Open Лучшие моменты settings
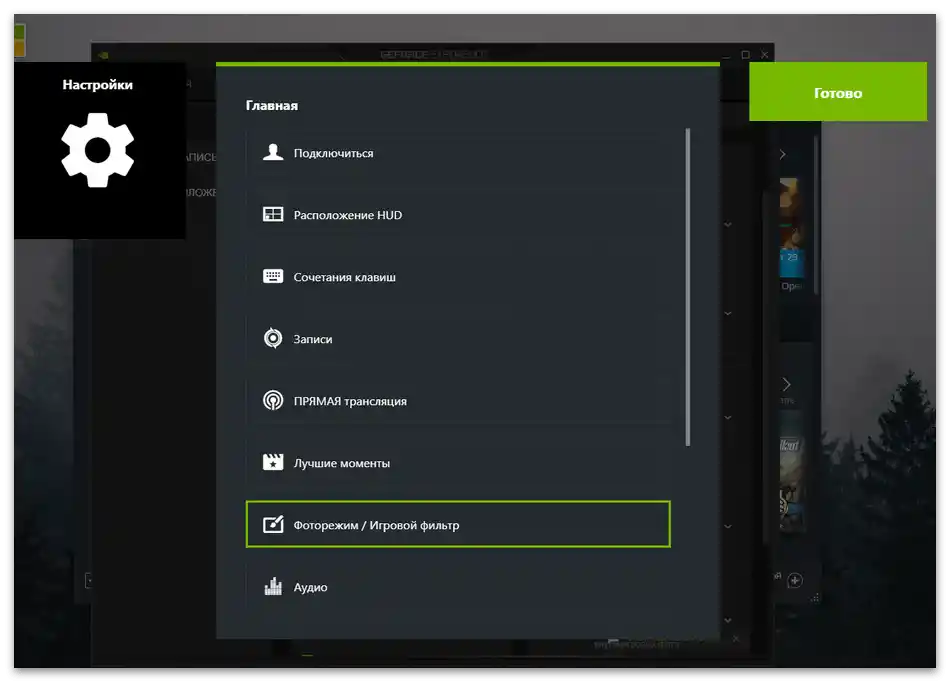Image resolution: width=950 pixels, height=682 pixels. point(458,462)
